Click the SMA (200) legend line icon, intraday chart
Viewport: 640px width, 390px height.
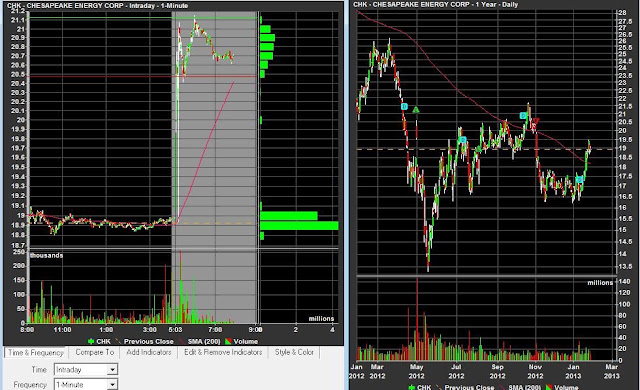tap(182, 341)
